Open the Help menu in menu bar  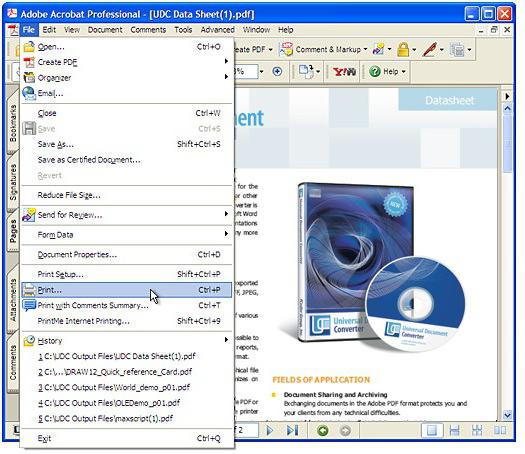point(286,30)
